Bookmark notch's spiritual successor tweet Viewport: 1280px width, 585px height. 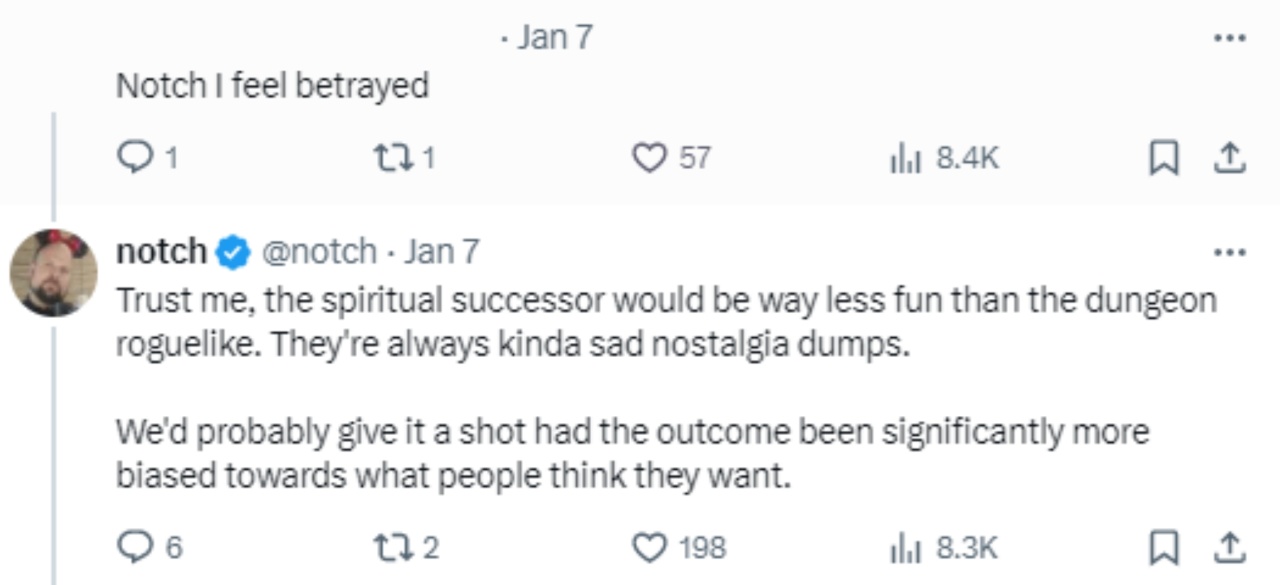pyautogui.click(x=1161, y=546)
